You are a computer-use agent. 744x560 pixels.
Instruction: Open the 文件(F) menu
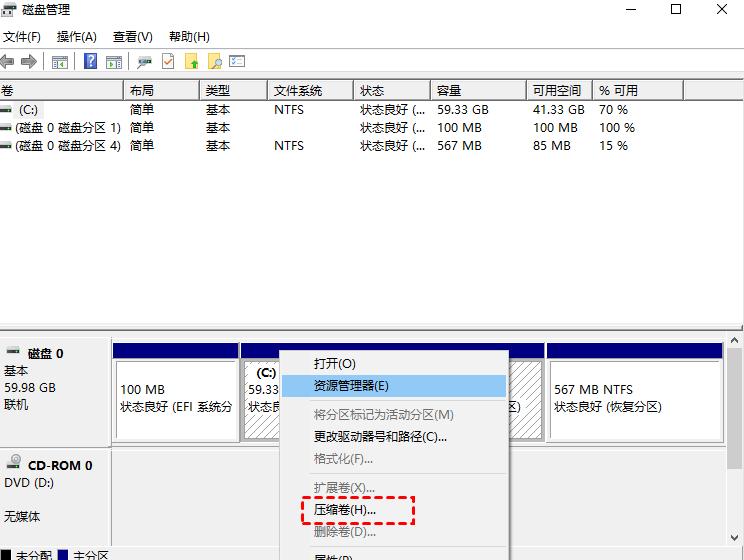pos(22,37)
